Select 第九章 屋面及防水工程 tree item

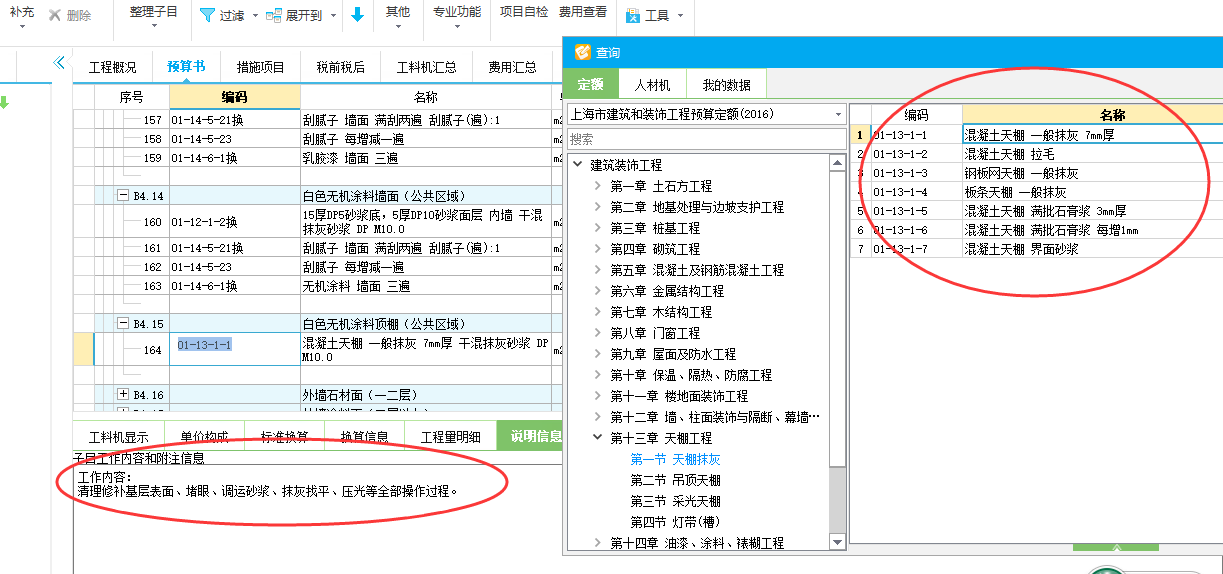point(673,354)
